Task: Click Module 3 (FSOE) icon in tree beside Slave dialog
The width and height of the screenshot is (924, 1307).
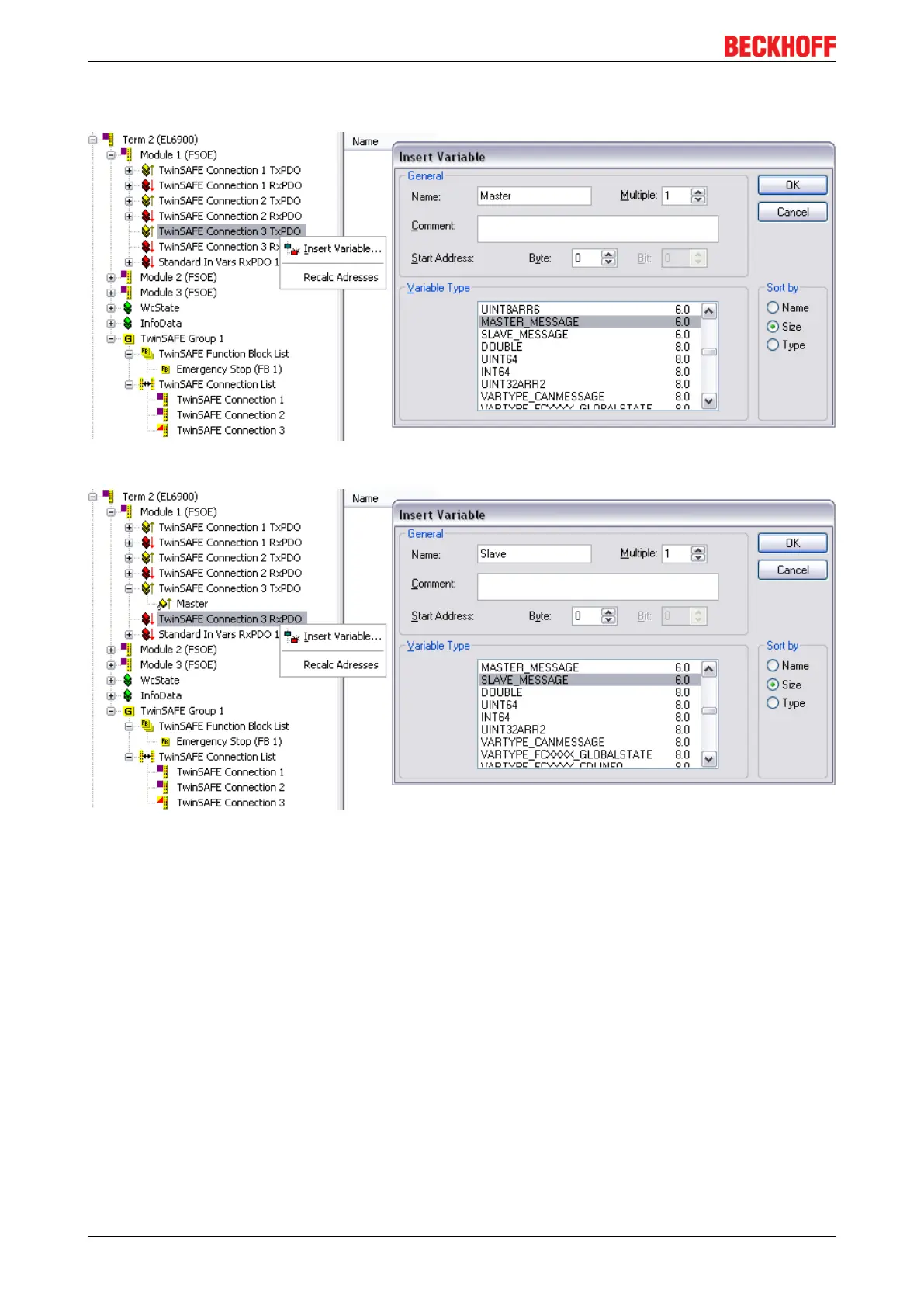Action: point(126,664)
